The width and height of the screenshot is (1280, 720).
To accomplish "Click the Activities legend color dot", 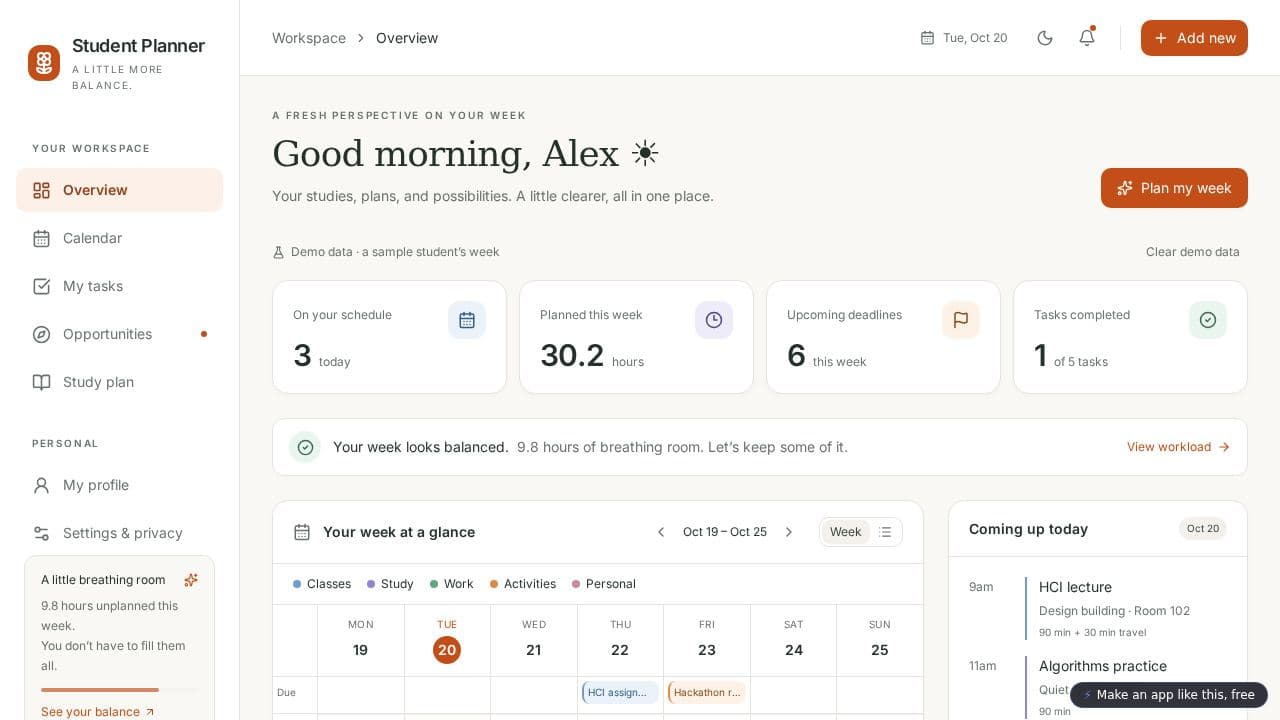I will pyautogui.click(x=494, y=584).
